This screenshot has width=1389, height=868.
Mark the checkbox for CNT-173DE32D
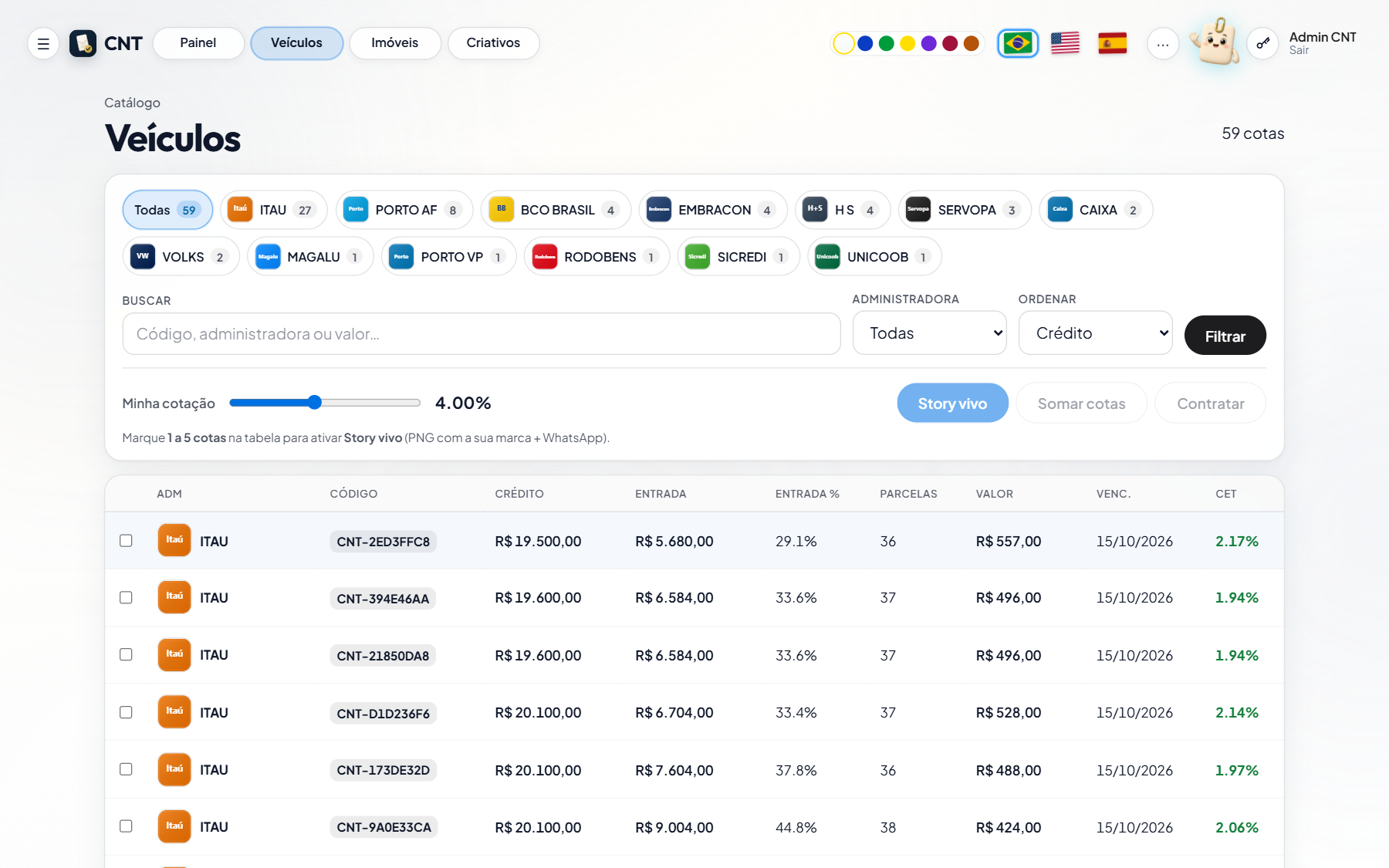pyautogui.click(x=126, y=769)
